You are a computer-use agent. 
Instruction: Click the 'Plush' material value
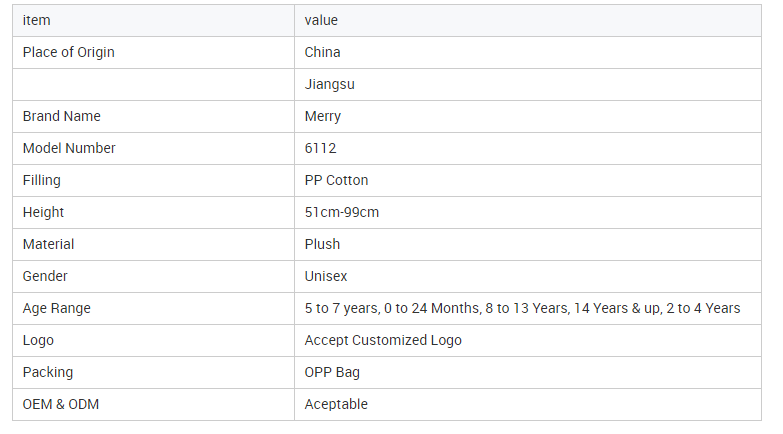point(323,244)
